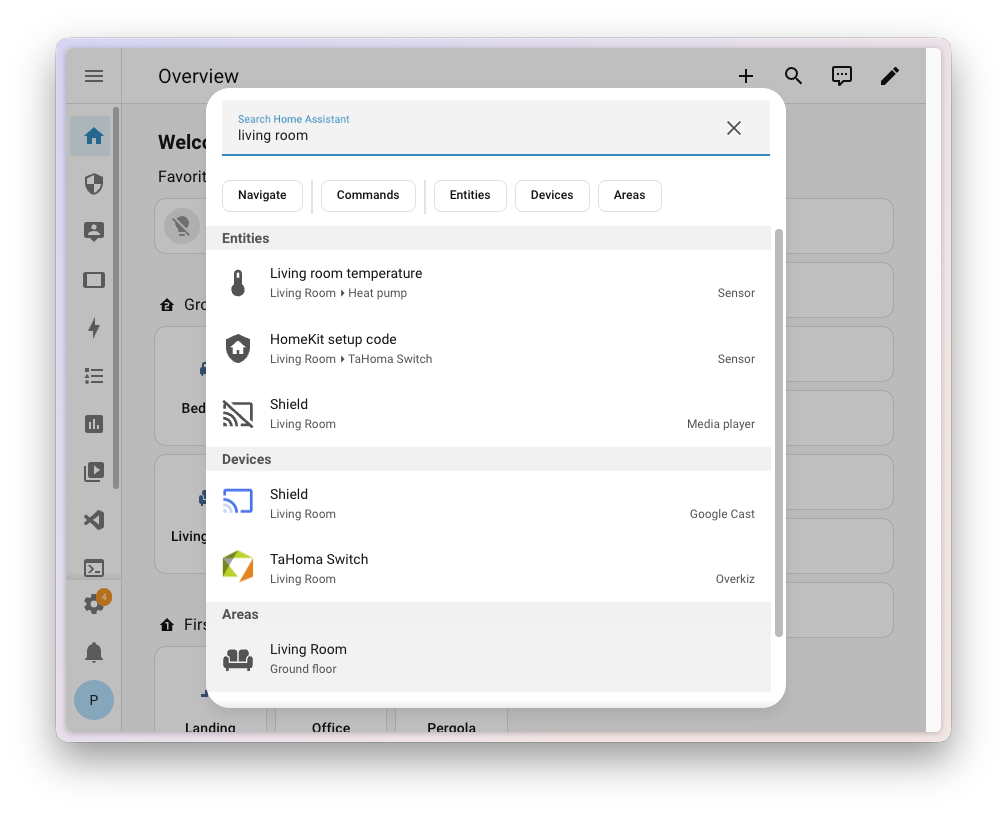Toggle the Entities filter chip
This screenshot has height=816, width=1007.
[470, 195]
